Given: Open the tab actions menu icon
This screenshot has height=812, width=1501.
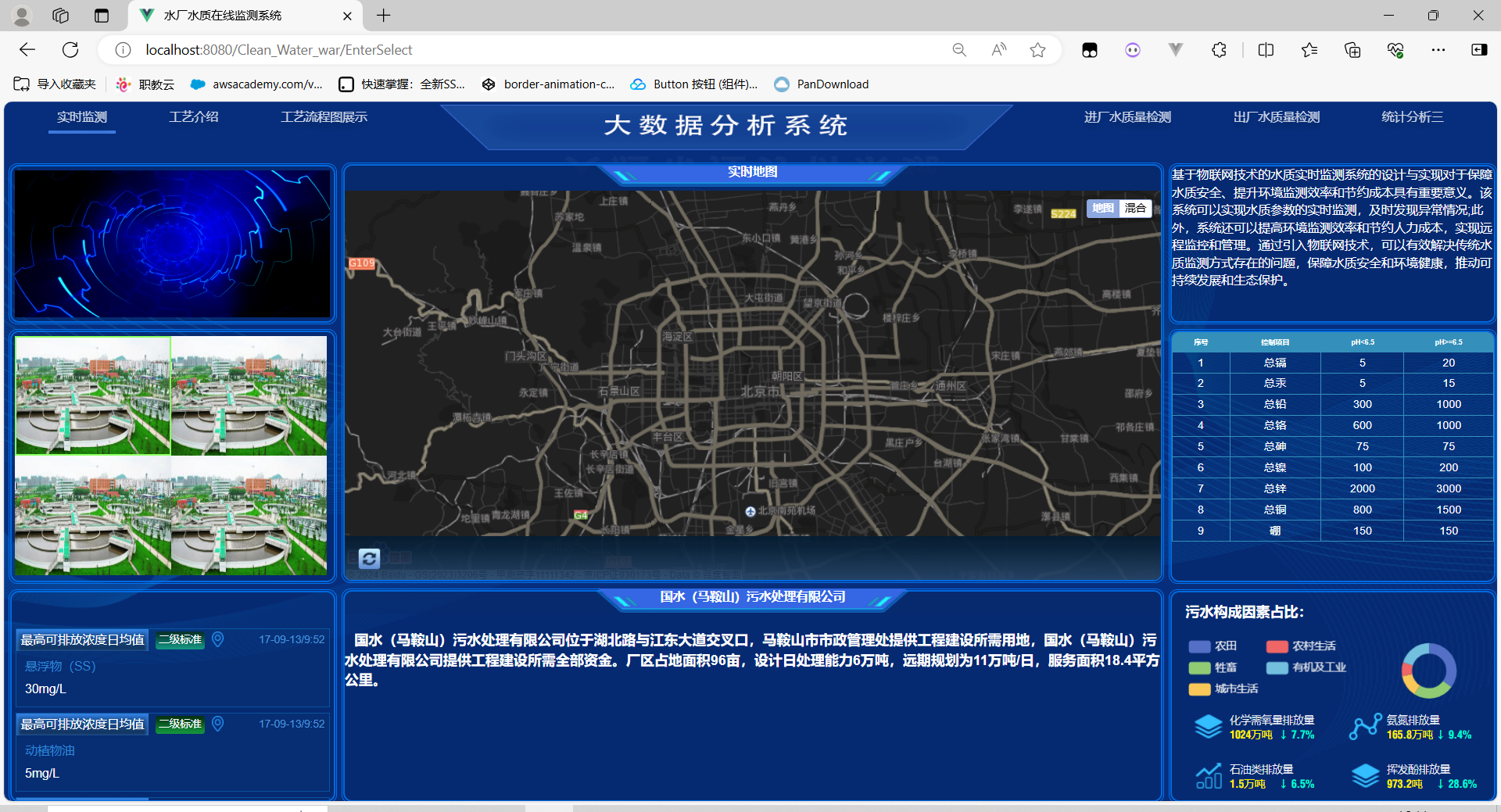Looking at the screenshot, I should point(101,16).
